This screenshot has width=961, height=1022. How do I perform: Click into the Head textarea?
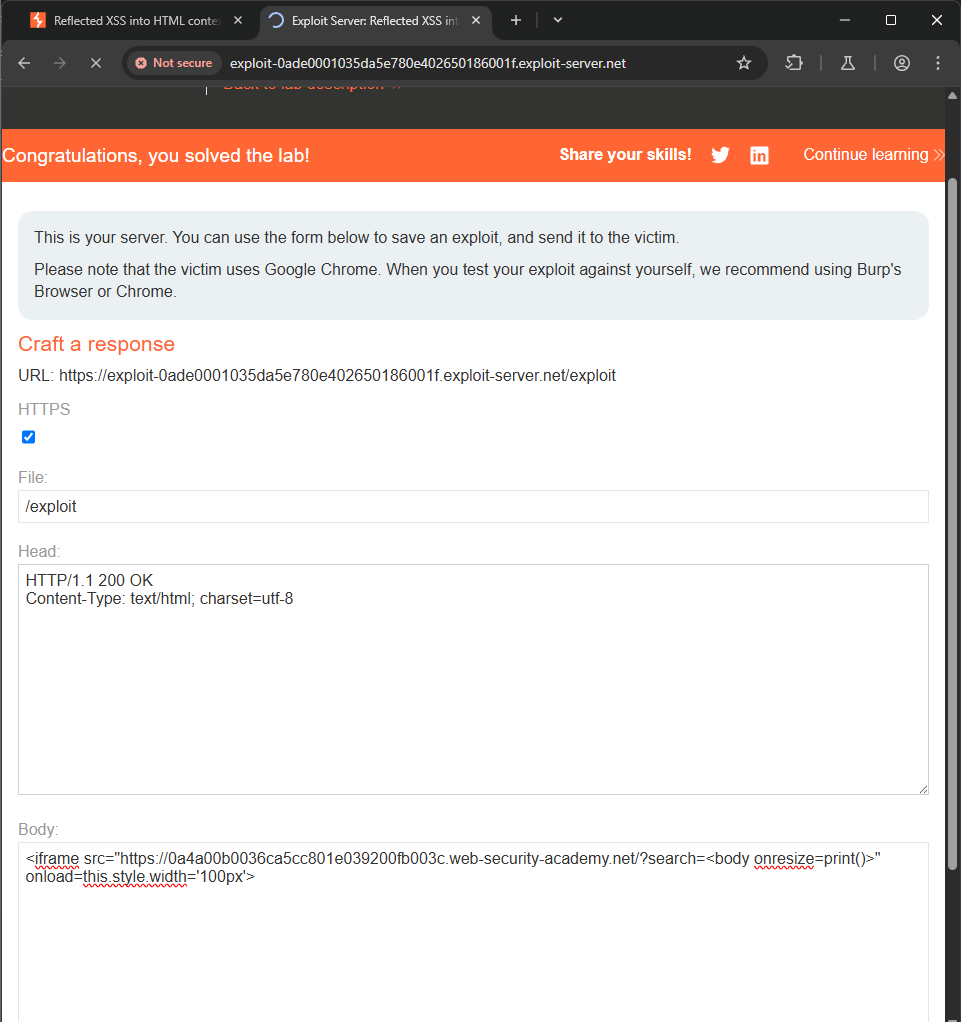coord(473,679)
